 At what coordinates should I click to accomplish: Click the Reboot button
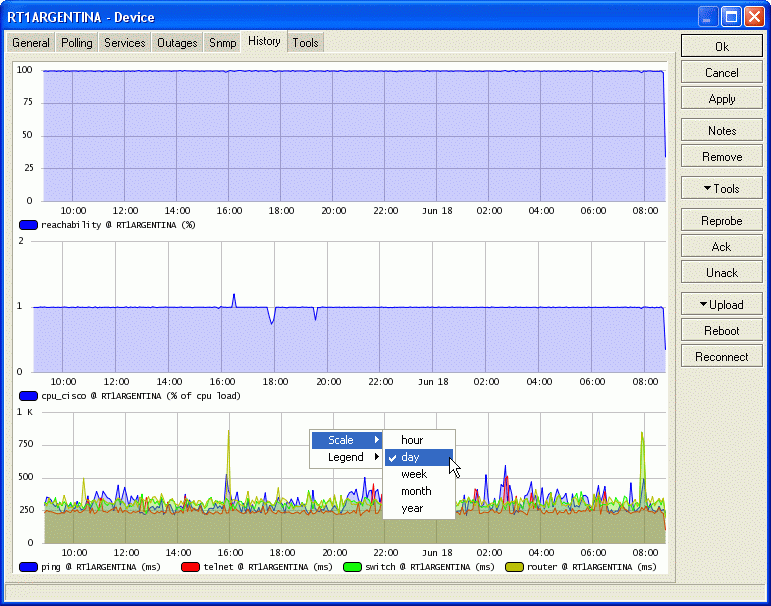(x=721, y=331)
